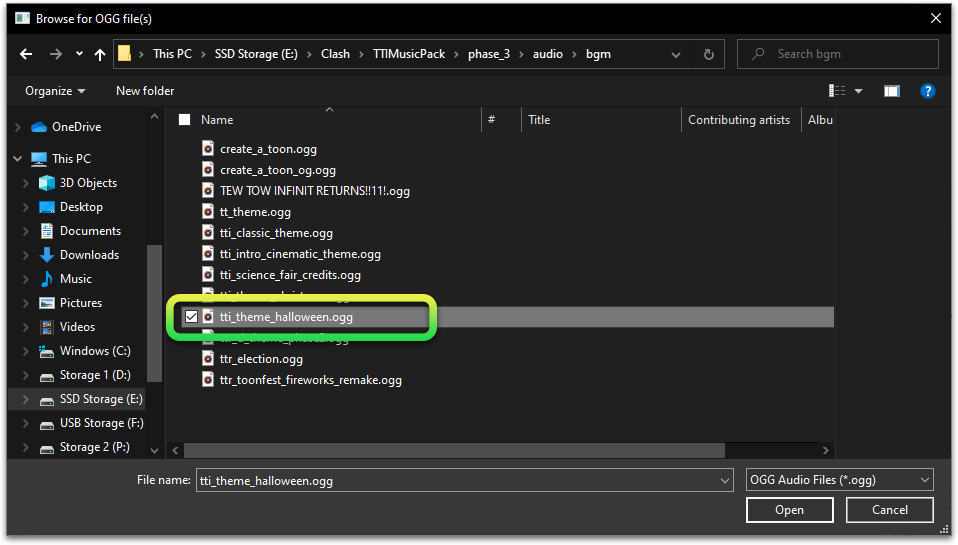Image resolution: width=958 pixels, height=545 pixels.
Task: Select create_a_toon_og.ogg file
Action: (278, 170)
